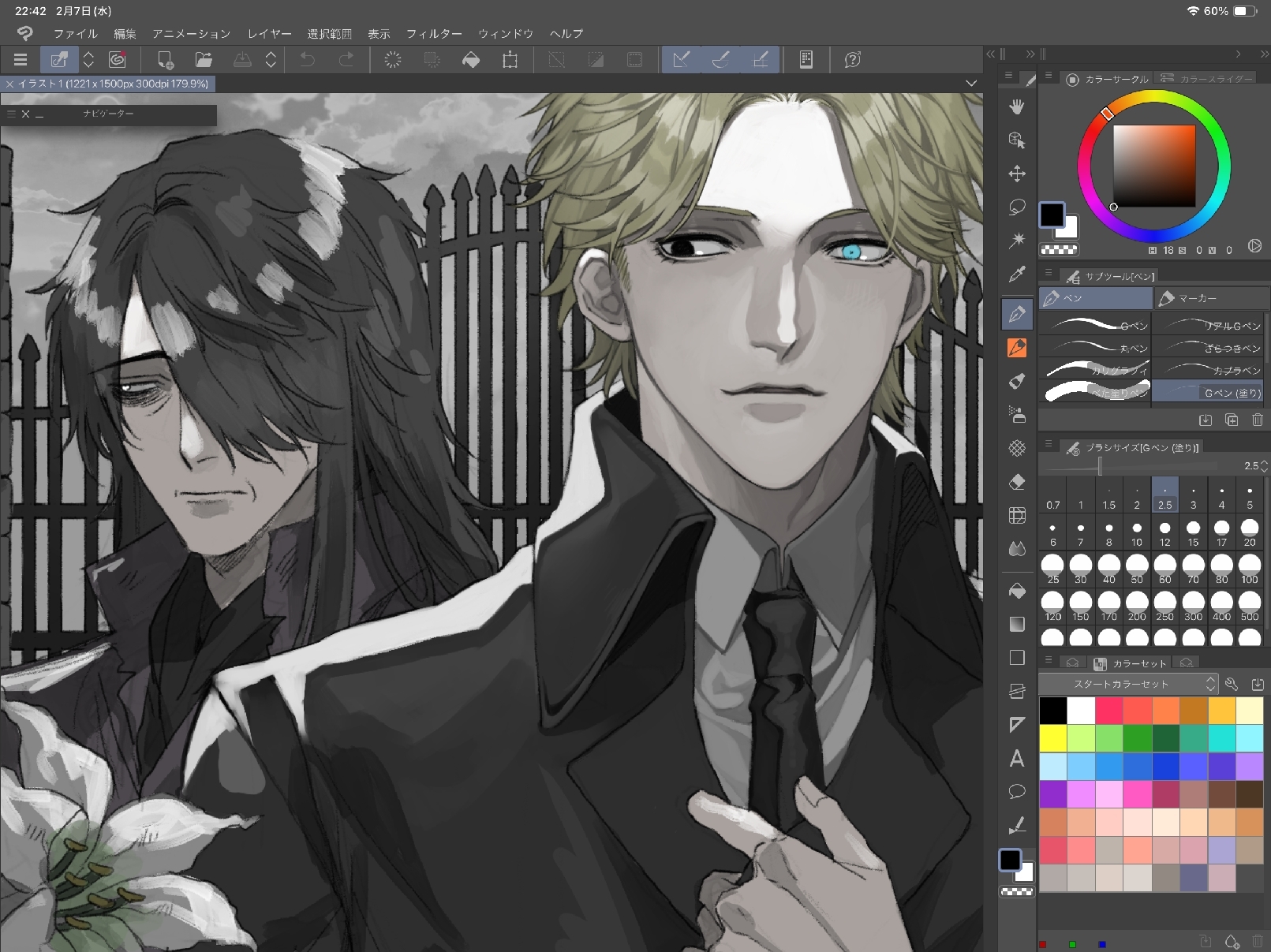Open the help question-mark icon
Screen dimensions: 1271x952
click(853, 60)
